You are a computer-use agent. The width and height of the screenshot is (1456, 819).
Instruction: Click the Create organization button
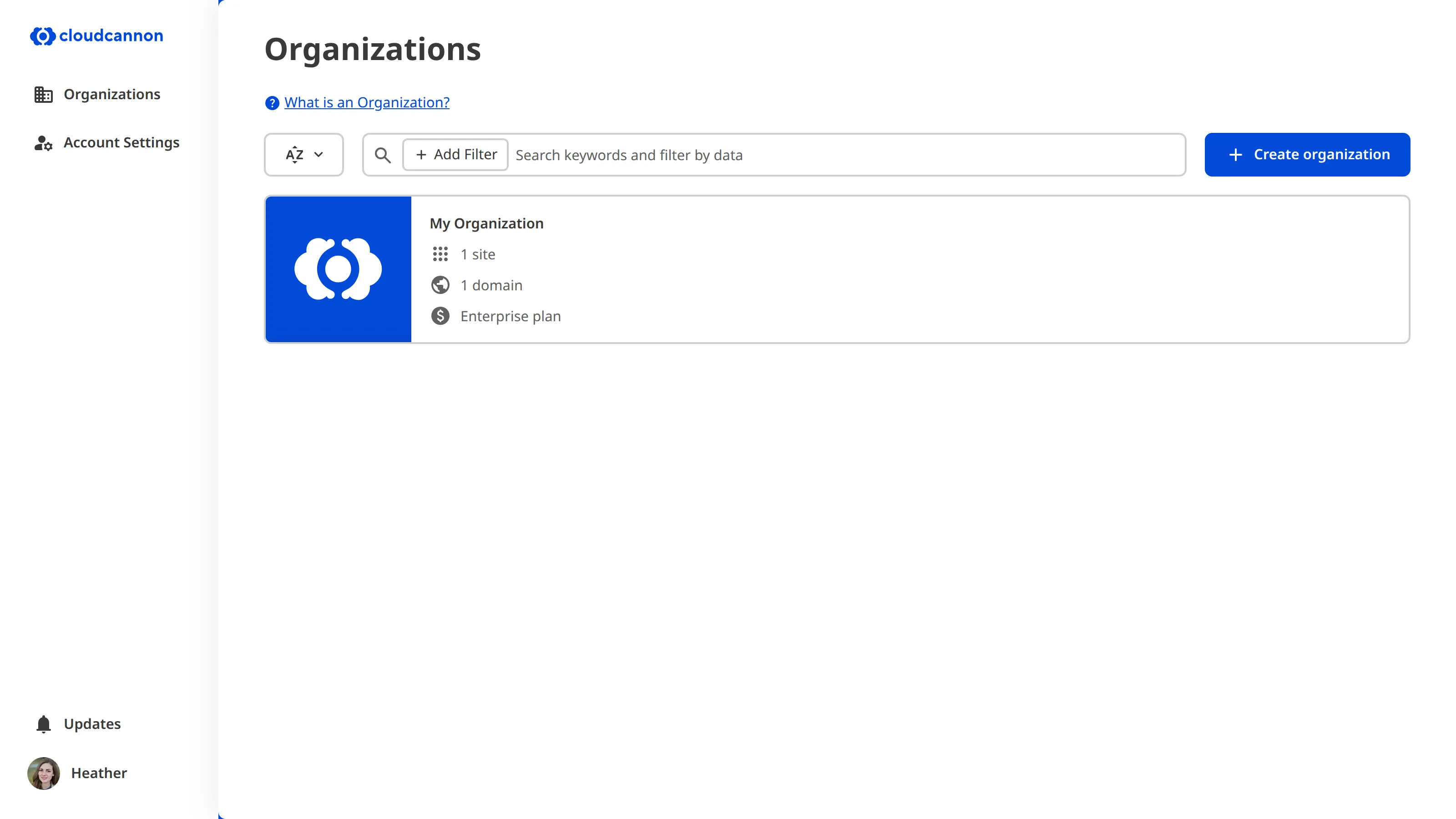1307,154
